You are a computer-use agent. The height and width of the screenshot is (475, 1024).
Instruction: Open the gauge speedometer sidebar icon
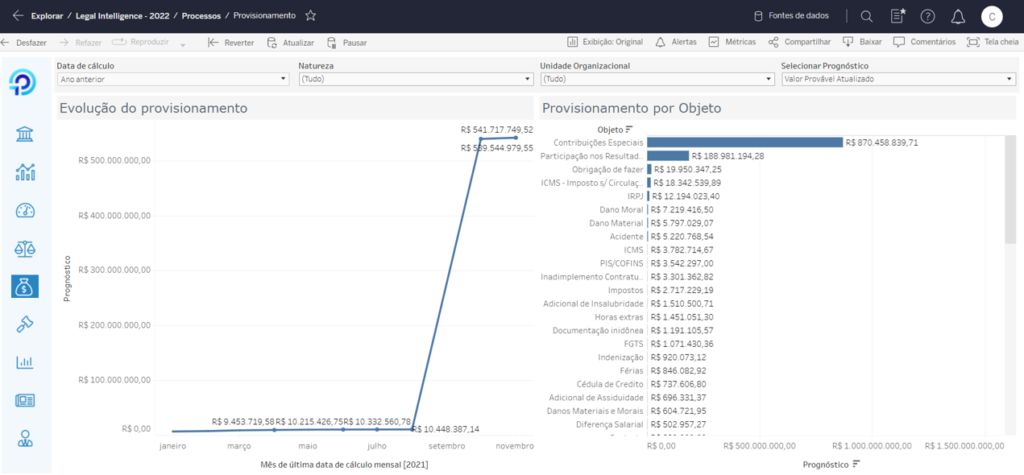tap(25, 210)
